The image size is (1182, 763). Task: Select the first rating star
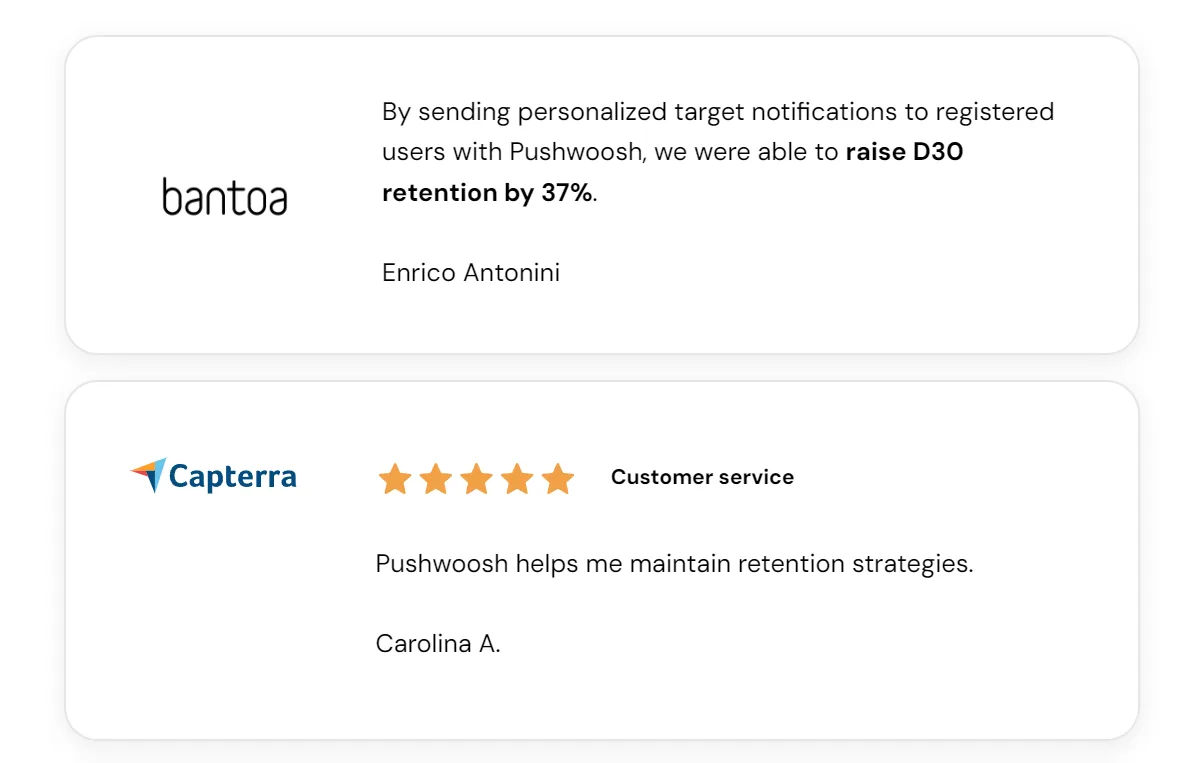[x=395, y=479]
